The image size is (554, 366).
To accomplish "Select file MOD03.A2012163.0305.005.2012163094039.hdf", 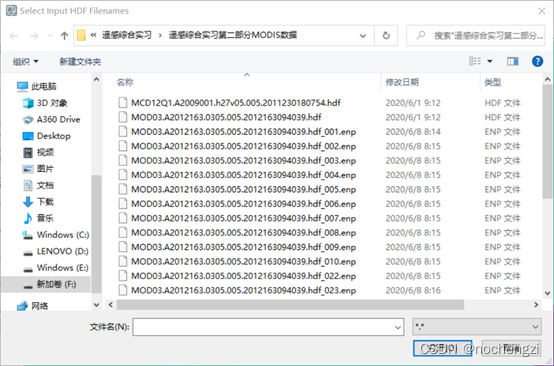I will (226, 117).
